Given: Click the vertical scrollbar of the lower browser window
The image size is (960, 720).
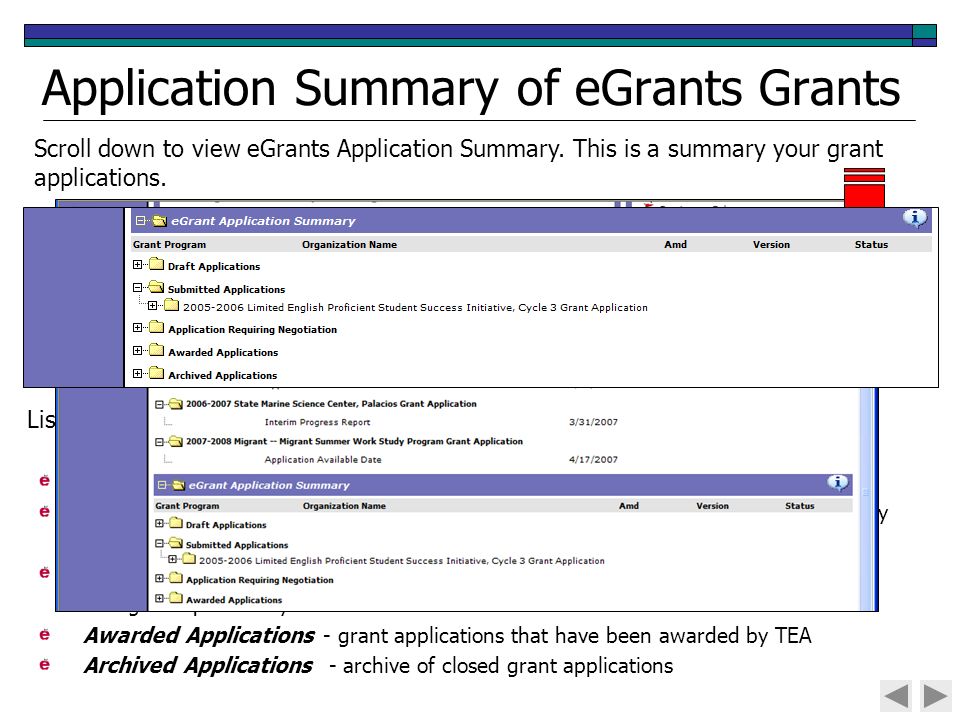Looking at the screenshot, I should [866, 499].
